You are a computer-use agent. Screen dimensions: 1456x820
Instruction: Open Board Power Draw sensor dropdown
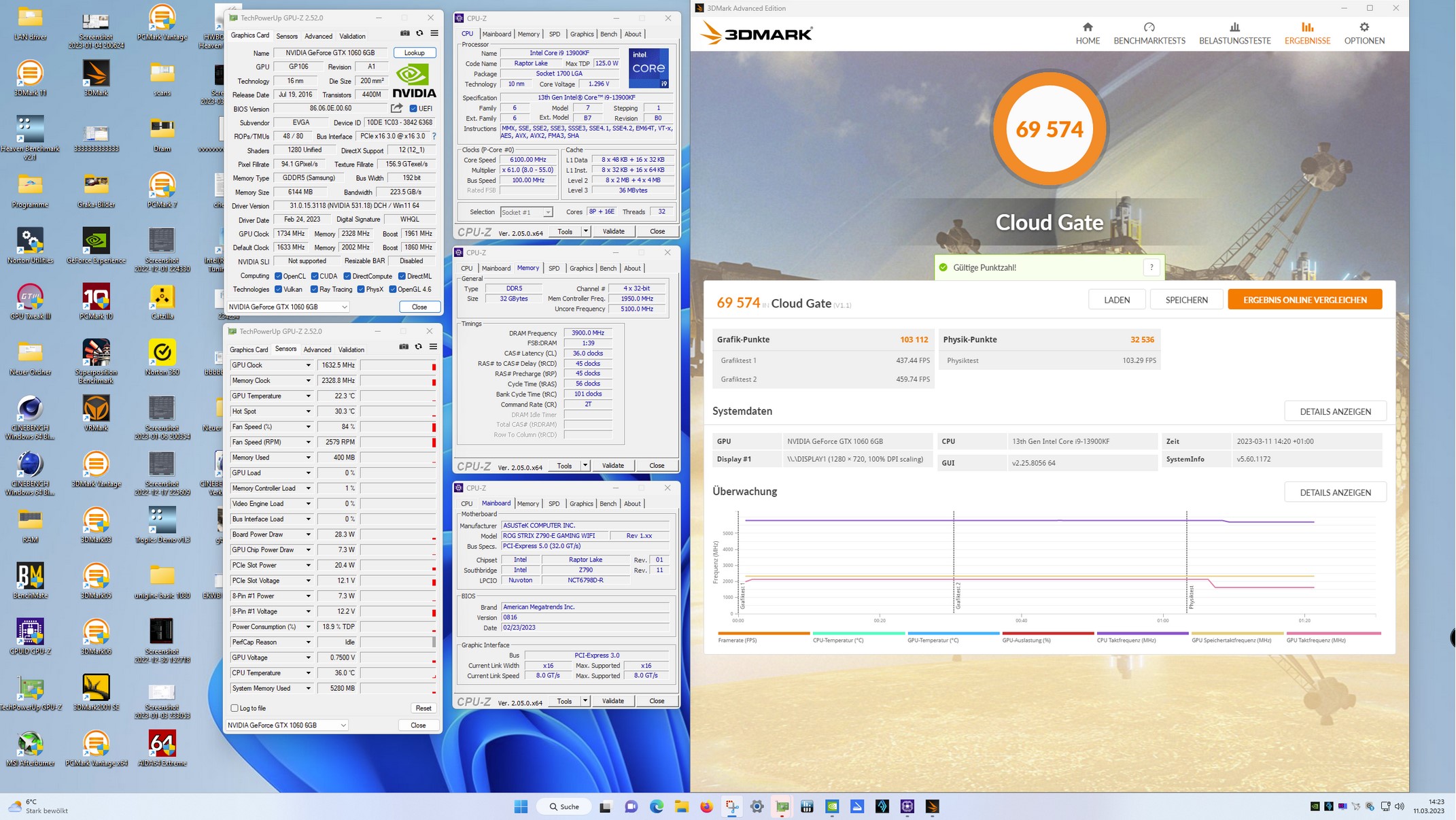click(308, 534)
